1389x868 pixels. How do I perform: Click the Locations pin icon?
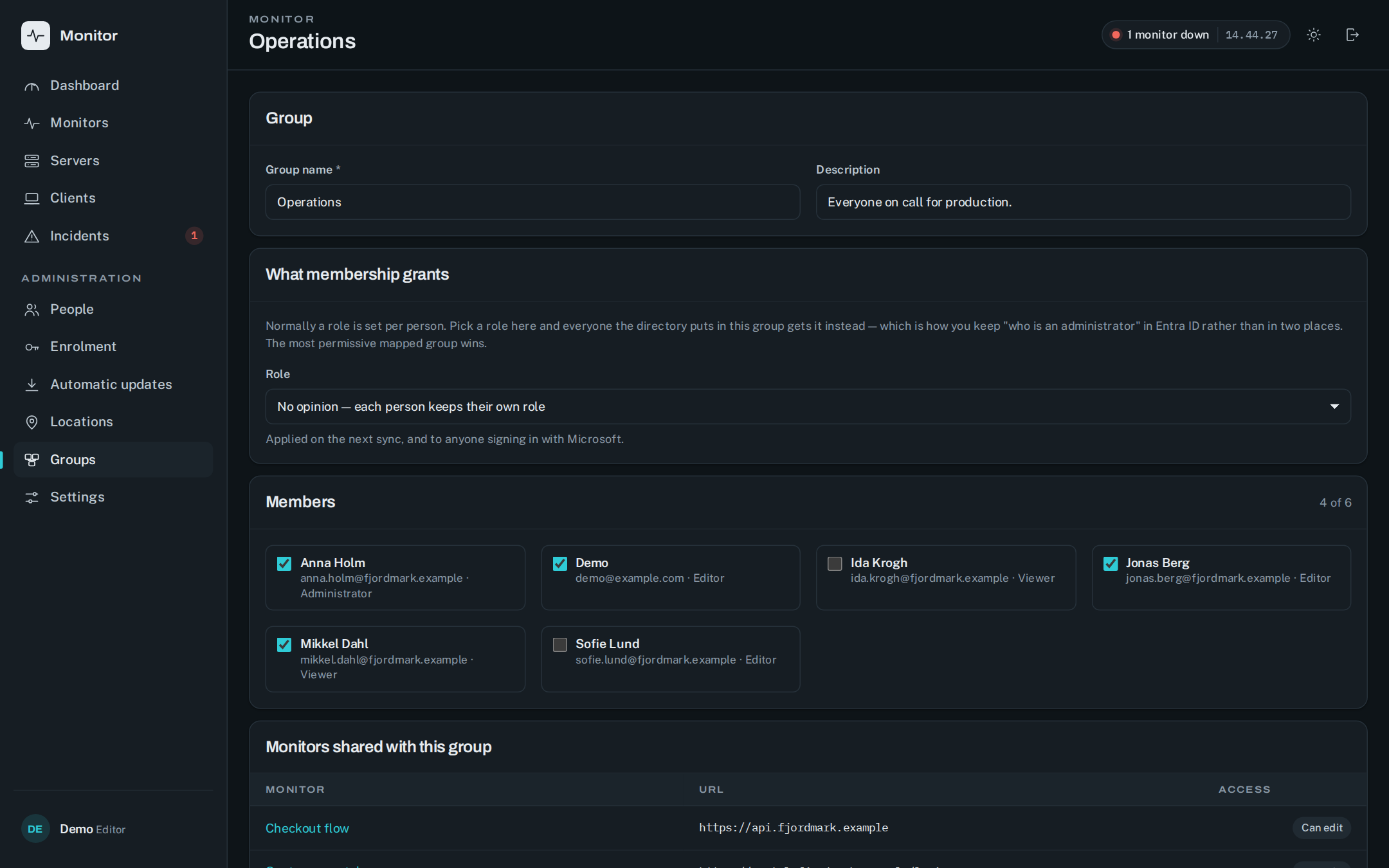pyautogui.click(x=32, y=422)
